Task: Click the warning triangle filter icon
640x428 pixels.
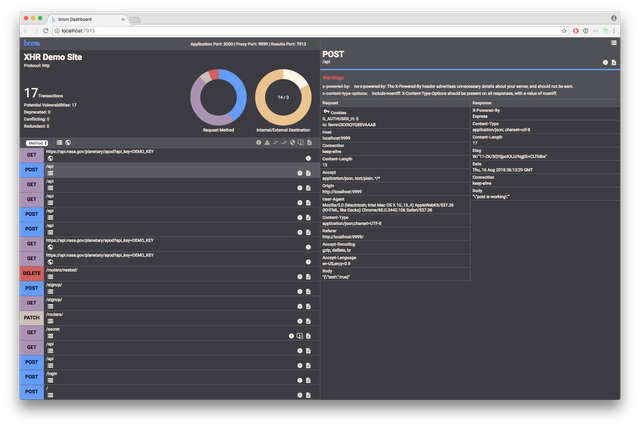Action: point(267,142)
